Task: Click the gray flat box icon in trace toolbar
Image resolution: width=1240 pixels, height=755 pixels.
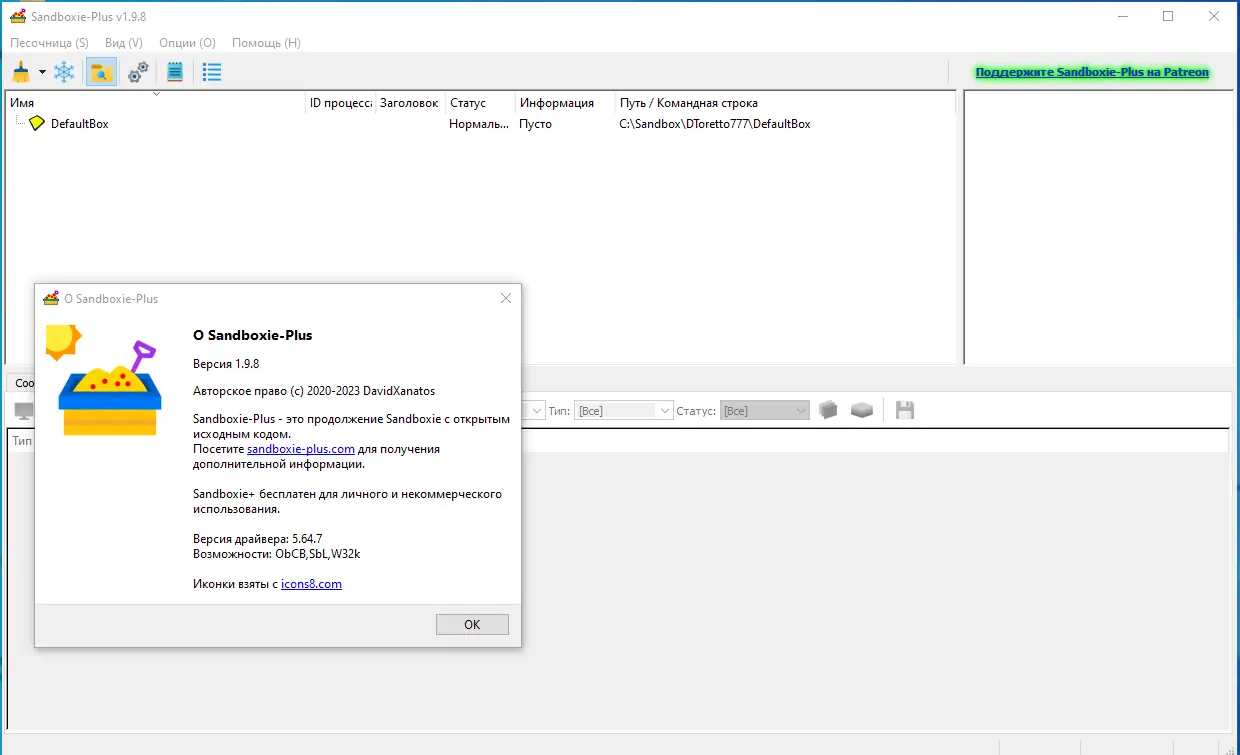Action: tap(862, 410)
